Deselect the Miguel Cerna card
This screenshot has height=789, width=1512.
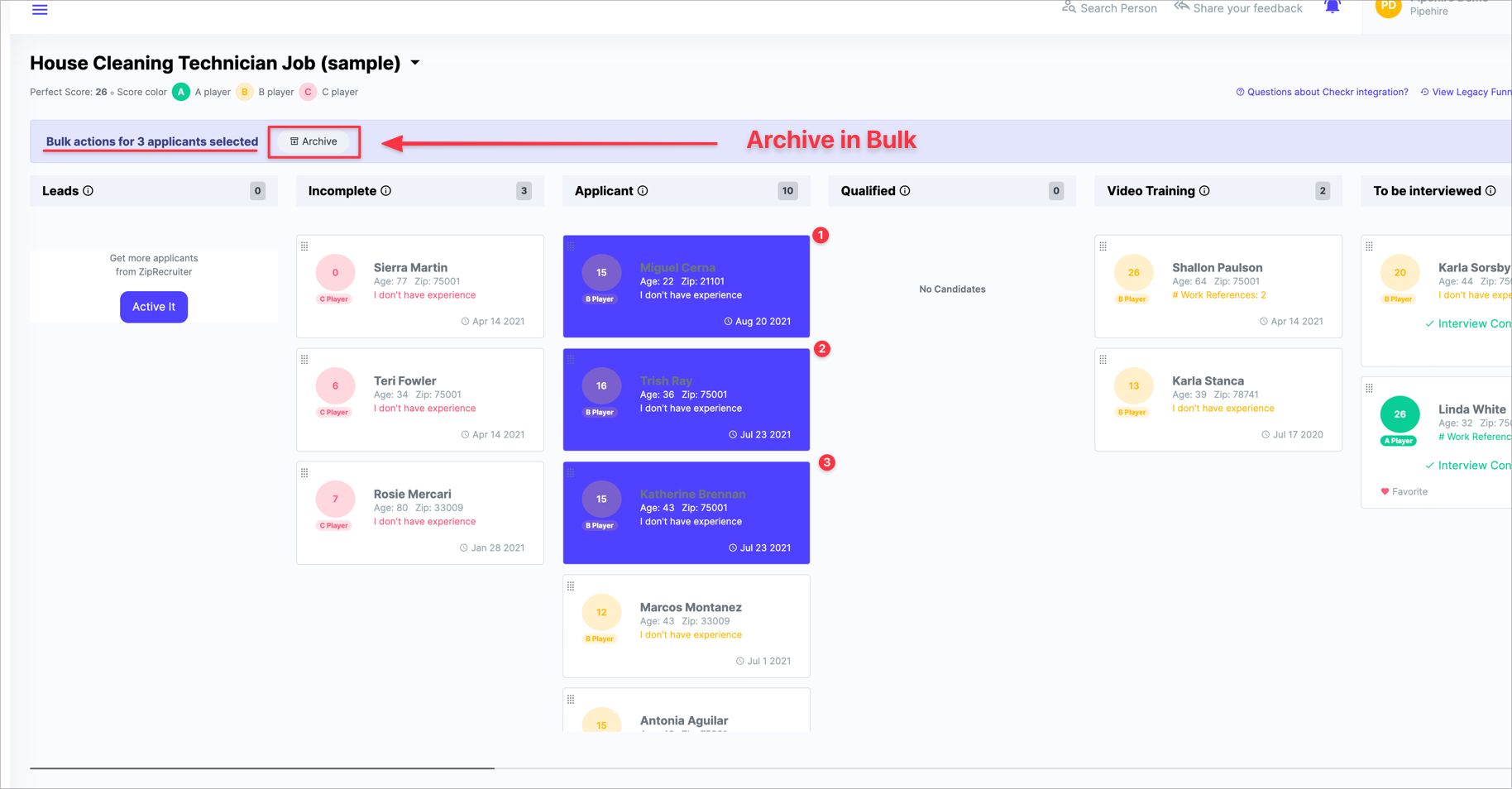click(687, 286)
